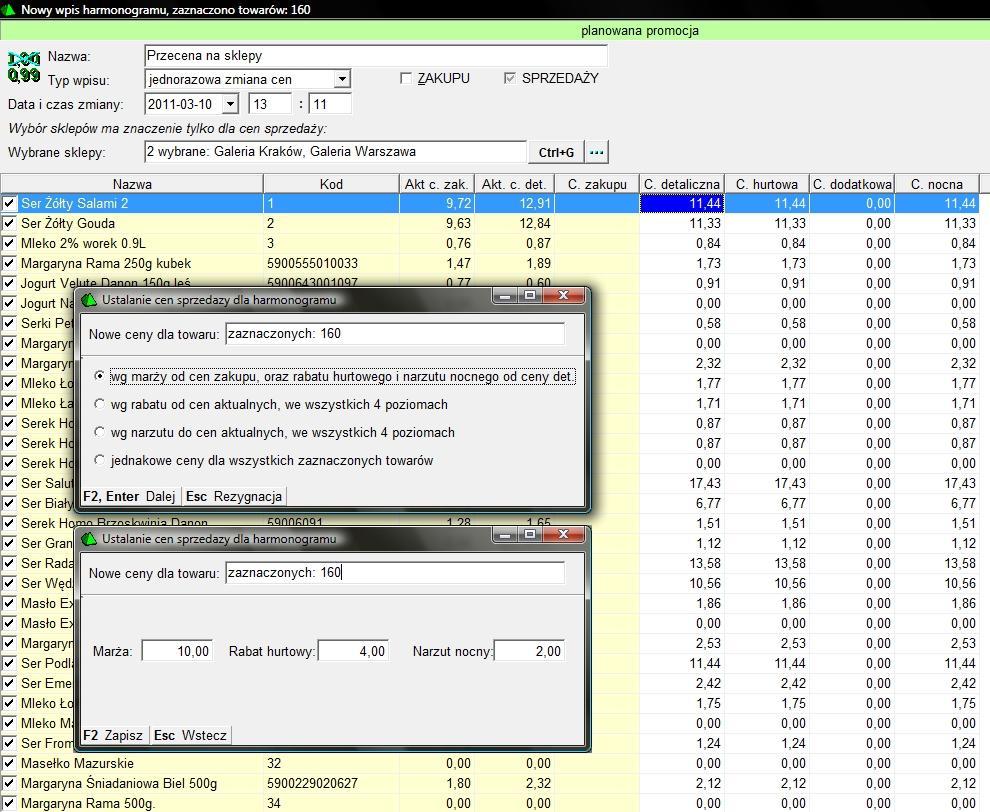Pick 'jednakowe ceny dla wszystkich zaznaczonych towarów'
Viewport: 990px width, 812px height.
99,460
